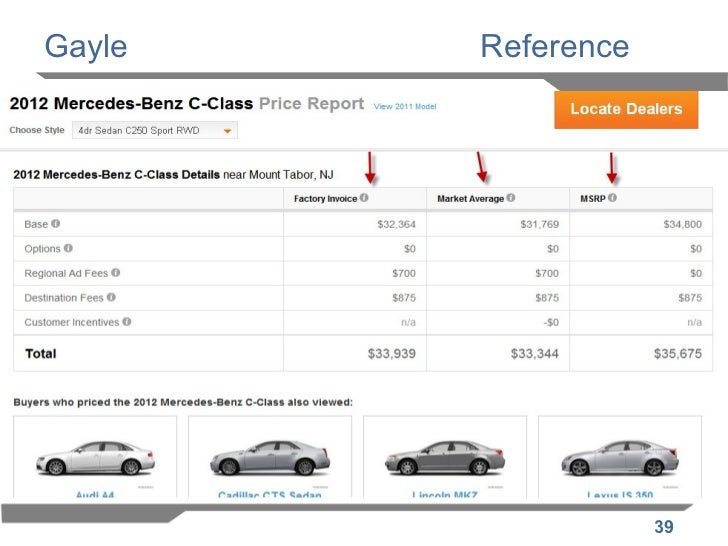Viewport: 728px width, 546px height.
Task: Click the MSRP total $35,675
Action: pos(677,354)
